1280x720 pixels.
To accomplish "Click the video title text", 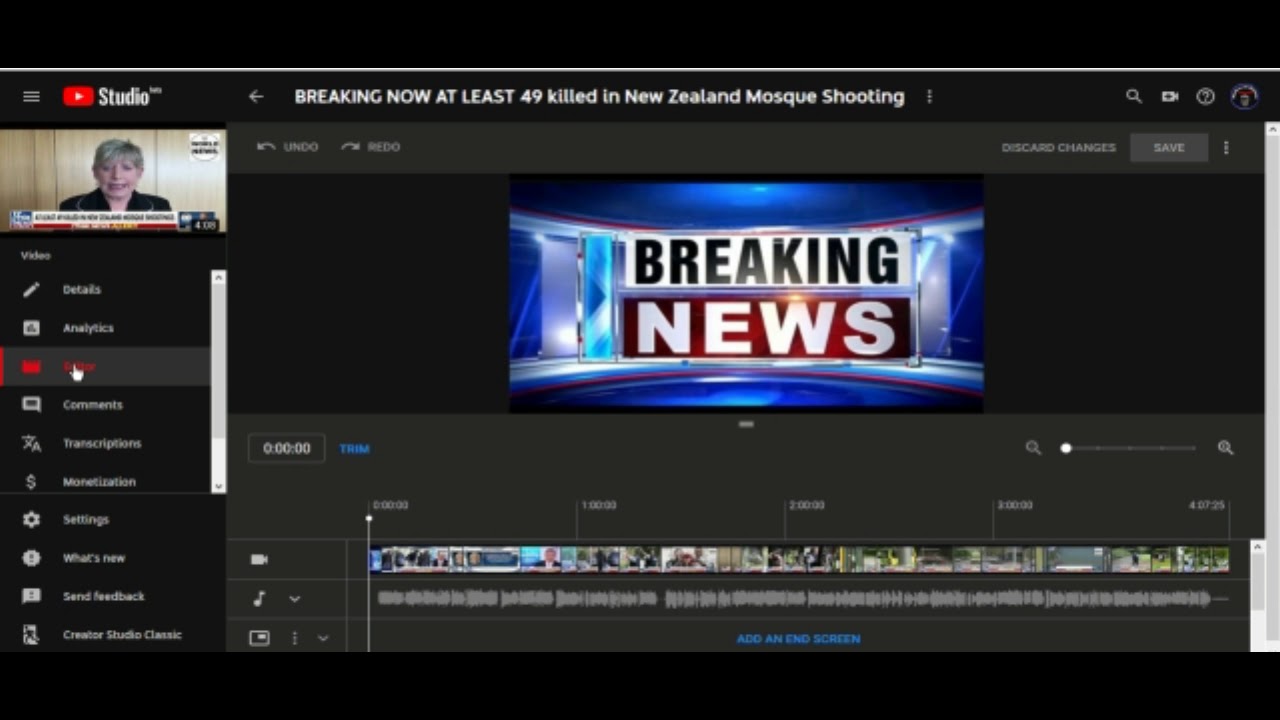I will click(x=599, y=96).
